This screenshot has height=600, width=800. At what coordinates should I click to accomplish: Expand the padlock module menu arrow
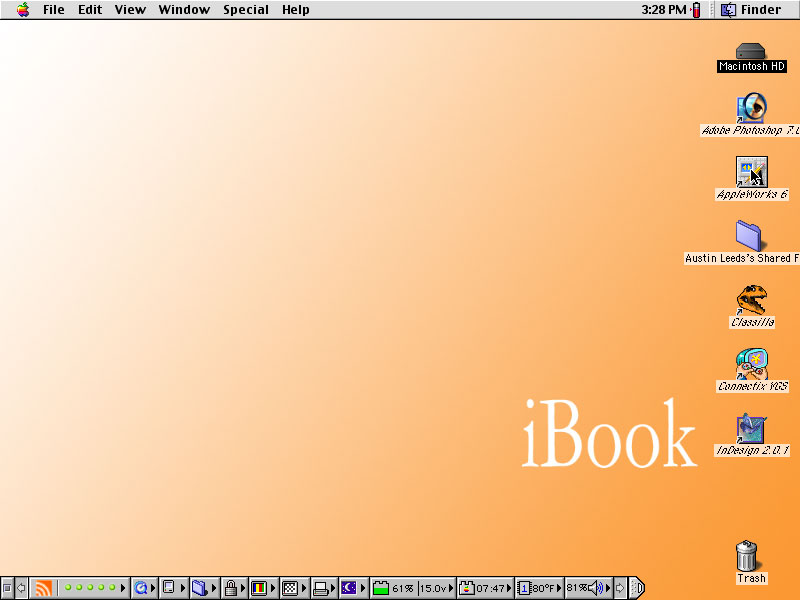[x=243, y=588]
